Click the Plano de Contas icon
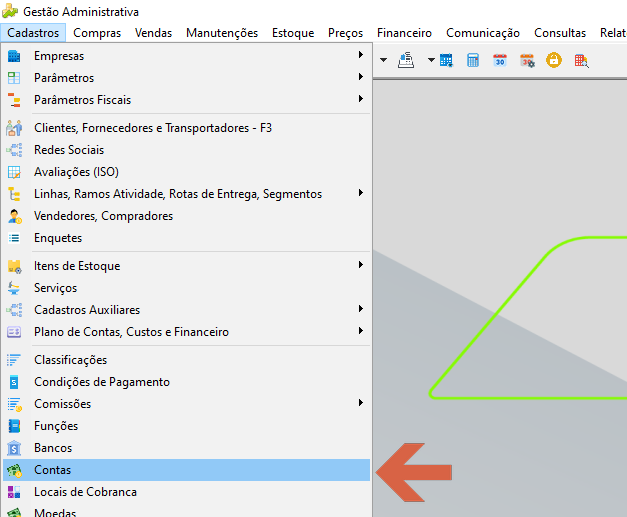Image resolution: width=627 pixels, height=517 pixels. tap(14, 332)
